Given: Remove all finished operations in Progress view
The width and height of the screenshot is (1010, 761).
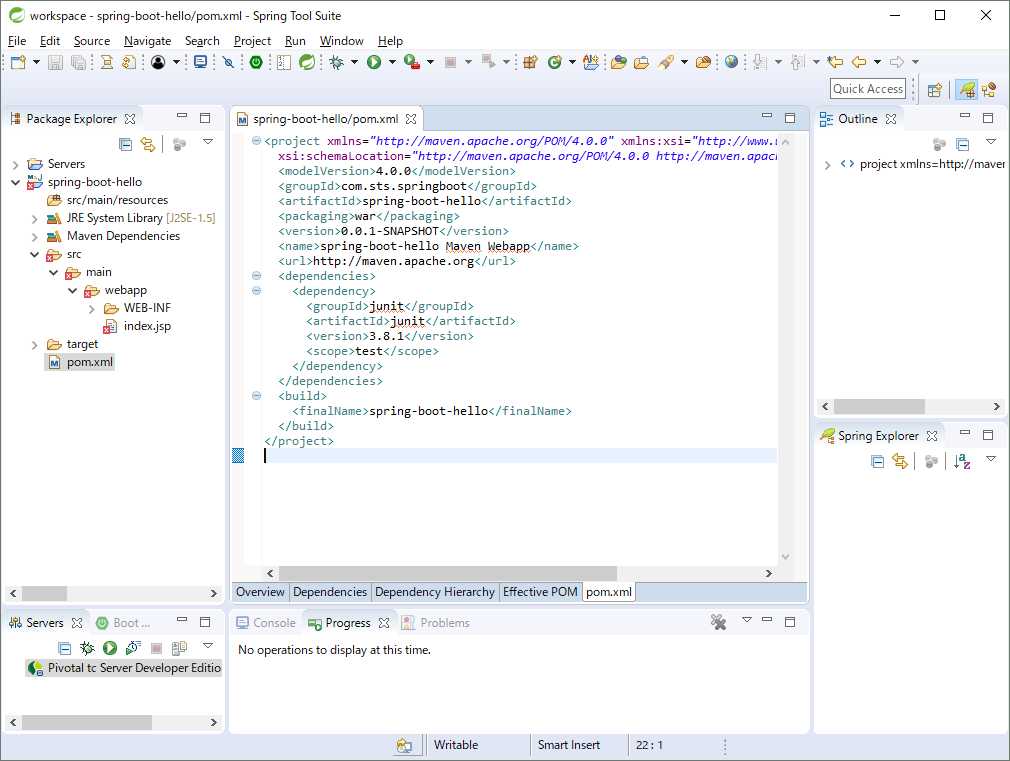Looking at the screenshot, I should tap(718, 622).
